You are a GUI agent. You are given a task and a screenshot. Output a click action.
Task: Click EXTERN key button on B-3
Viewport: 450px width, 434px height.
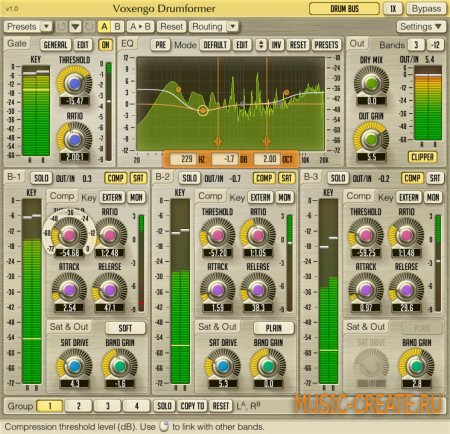(409, 197)
